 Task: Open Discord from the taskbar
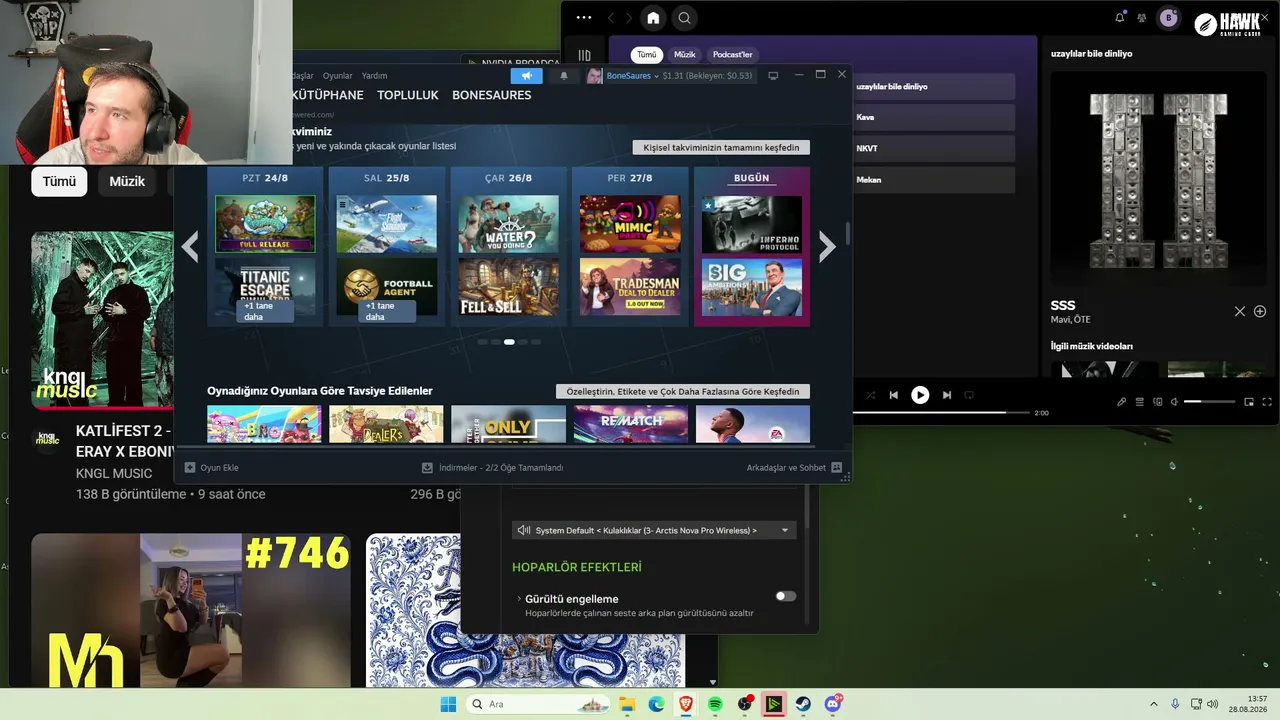coord(833,704)
